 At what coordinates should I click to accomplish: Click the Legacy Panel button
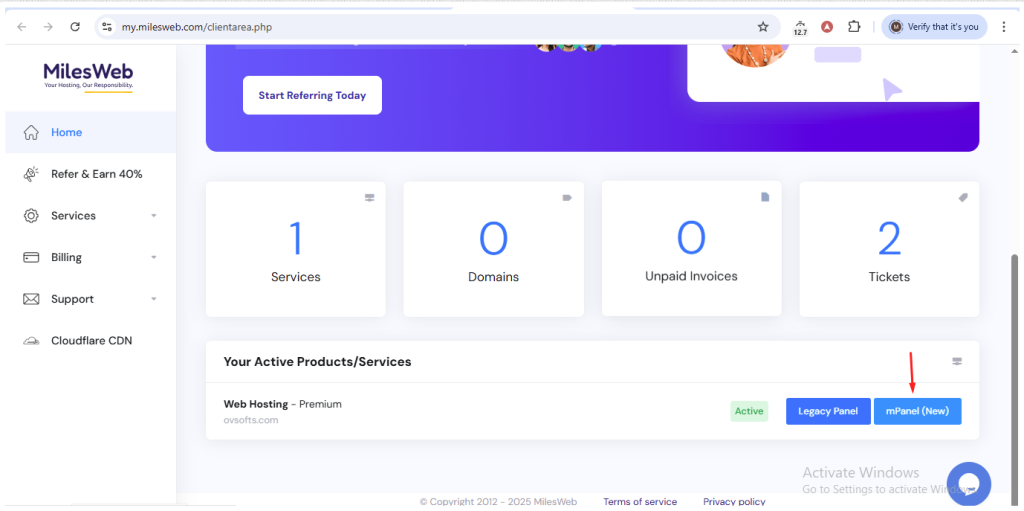[828, 411]
